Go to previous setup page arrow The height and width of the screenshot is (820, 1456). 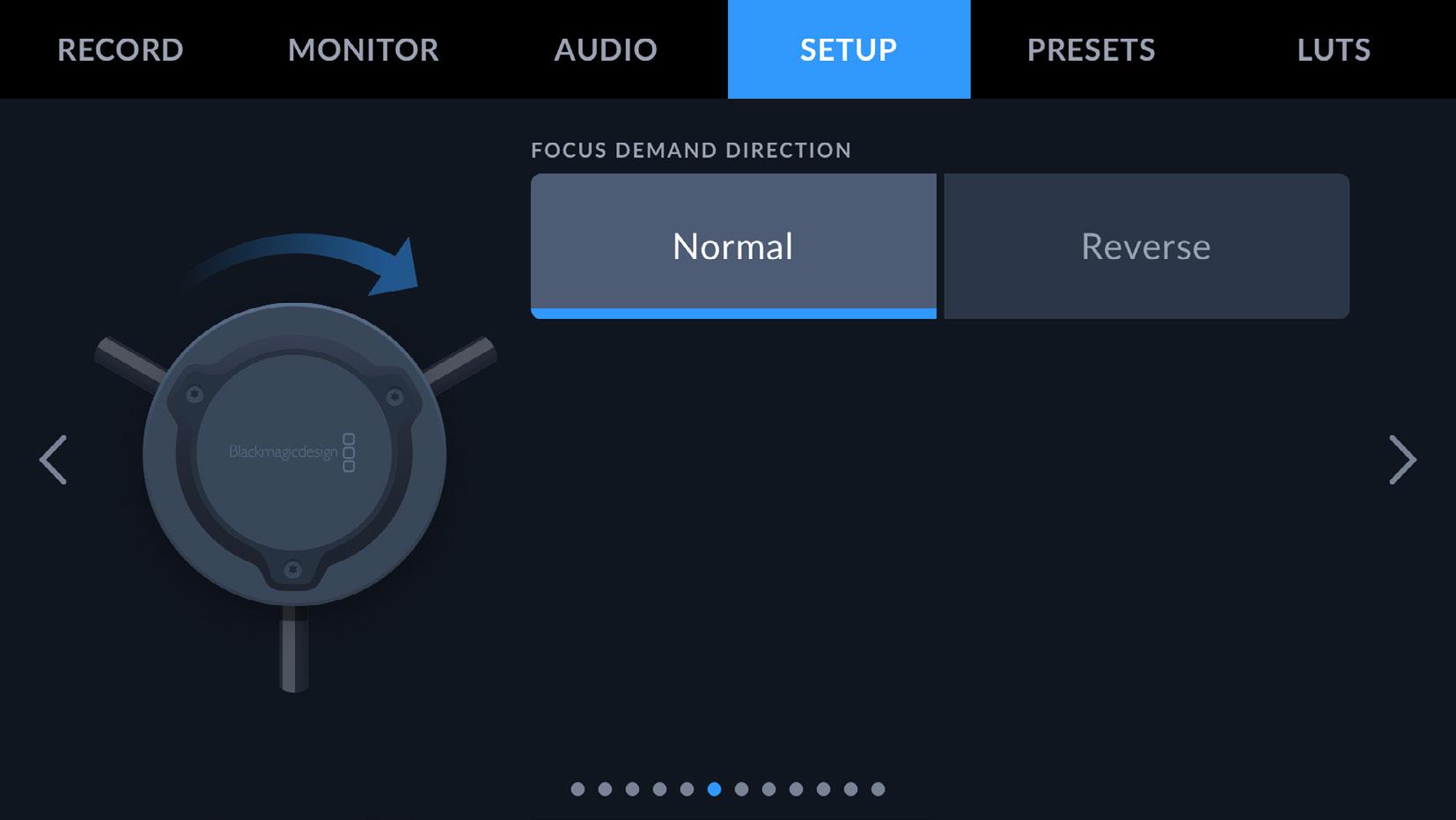[x=53, y=459]
